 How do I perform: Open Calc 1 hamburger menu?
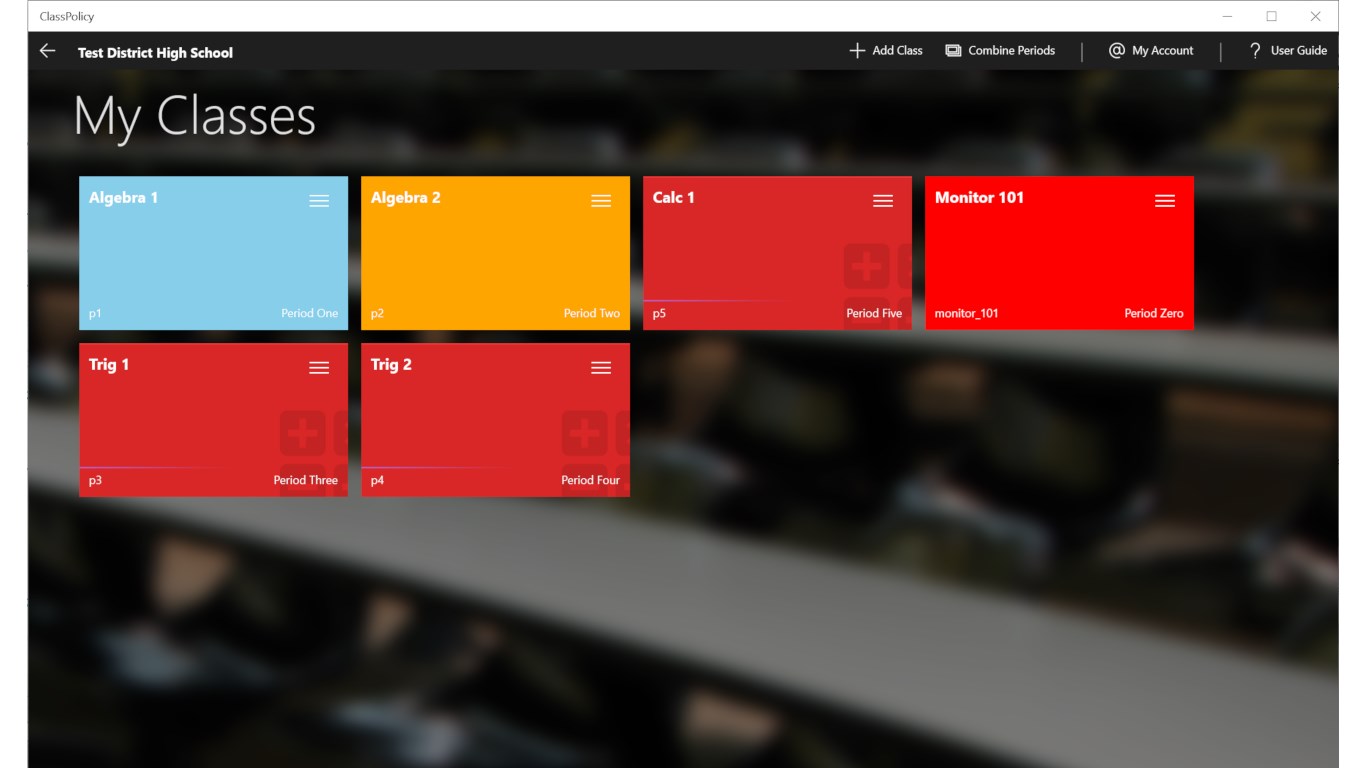coord(883,201)
